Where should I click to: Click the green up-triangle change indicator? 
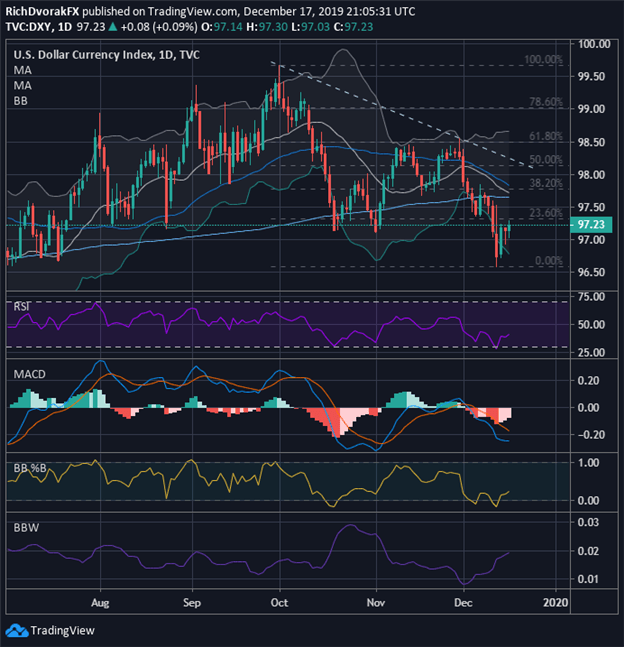point(112,27)
